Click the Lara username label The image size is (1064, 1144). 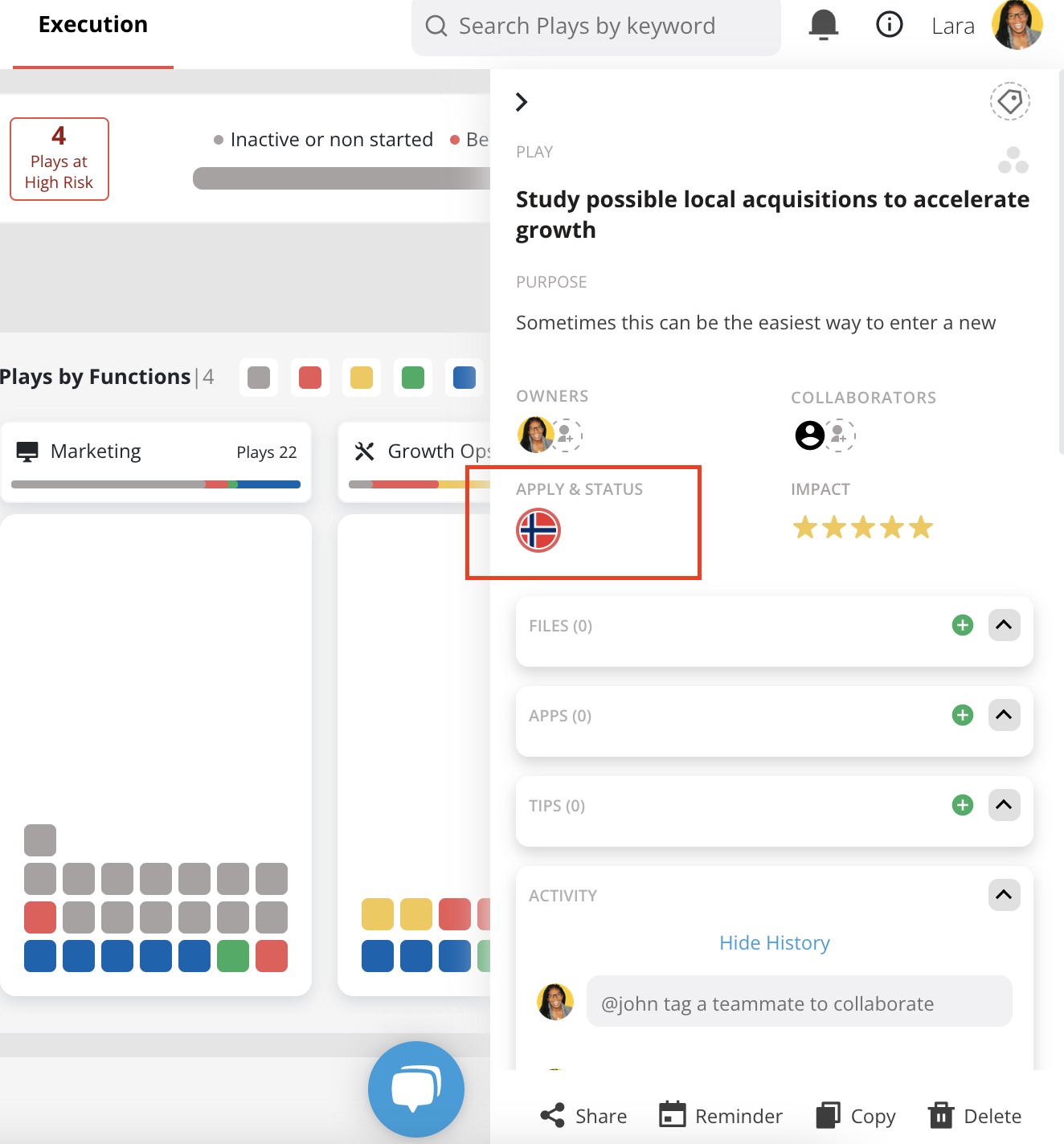click(953, 27)
